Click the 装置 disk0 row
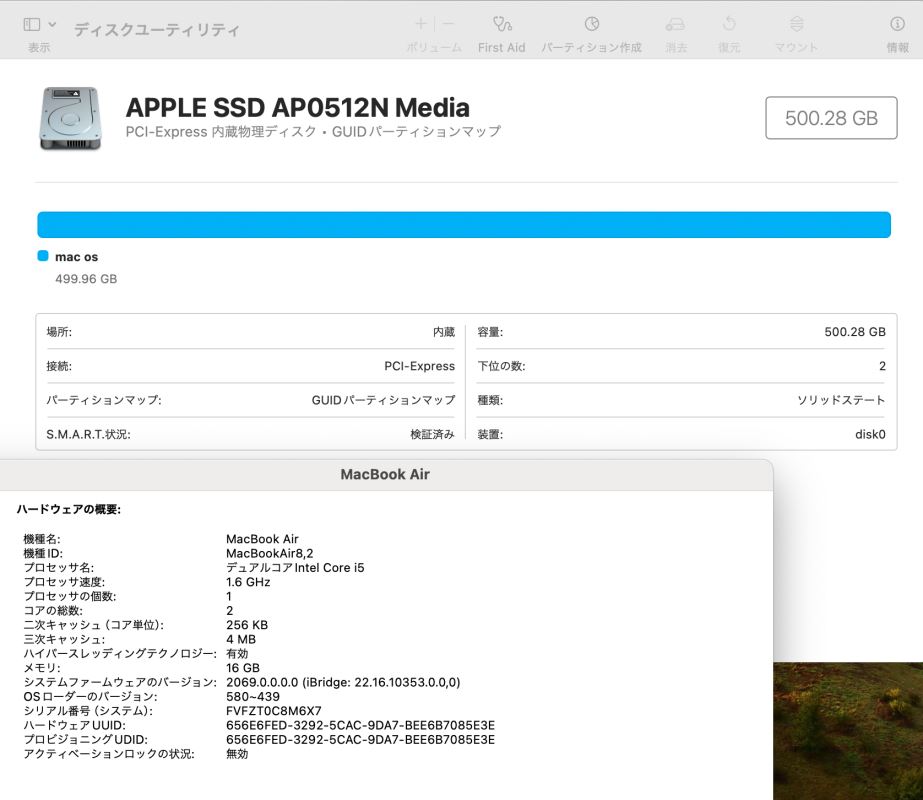The image size is (923, 800). (680, 435)
